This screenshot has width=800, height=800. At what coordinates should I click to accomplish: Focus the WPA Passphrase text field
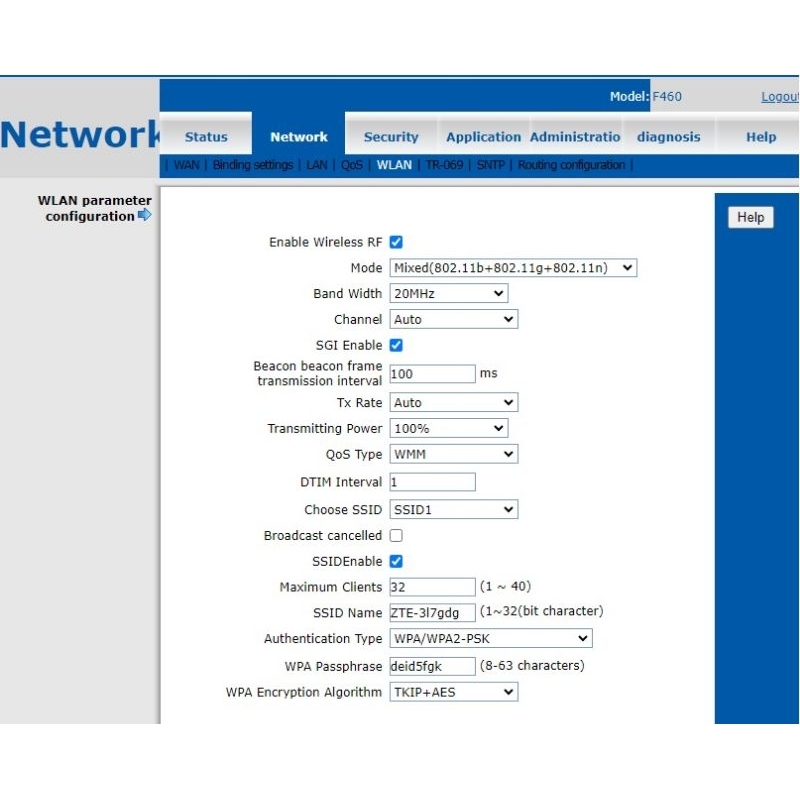click(x=432, y=666)
